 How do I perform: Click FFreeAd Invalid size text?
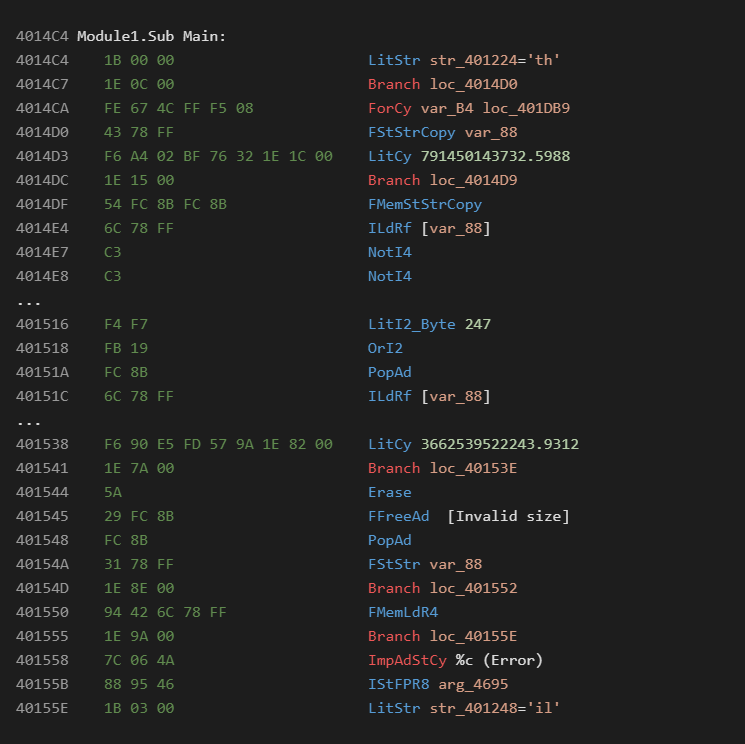click(x=508, y=516)
